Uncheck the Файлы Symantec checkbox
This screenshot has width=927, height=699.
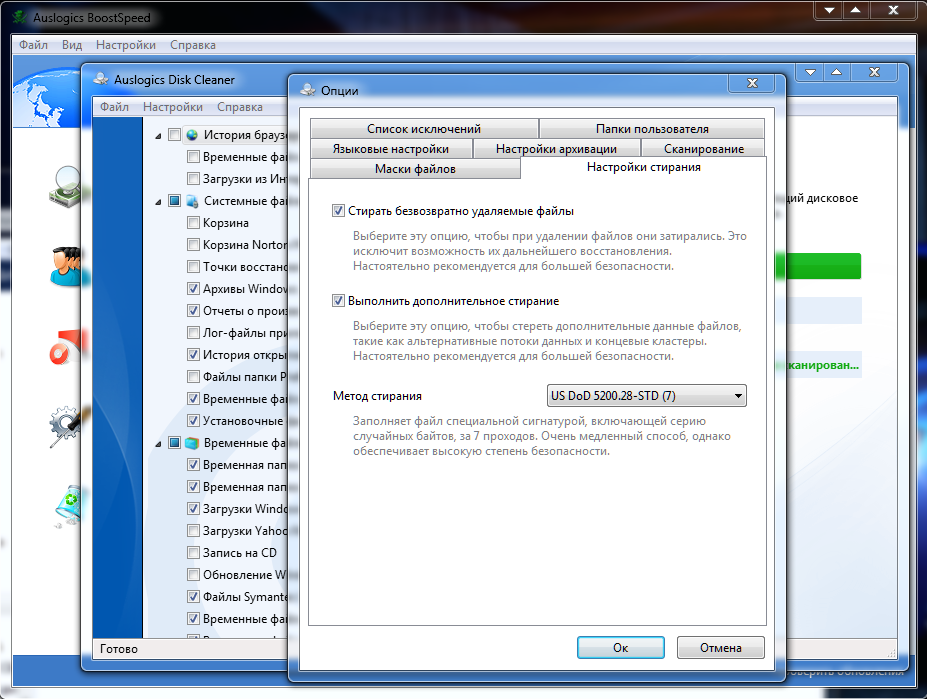tap(193, 596)
